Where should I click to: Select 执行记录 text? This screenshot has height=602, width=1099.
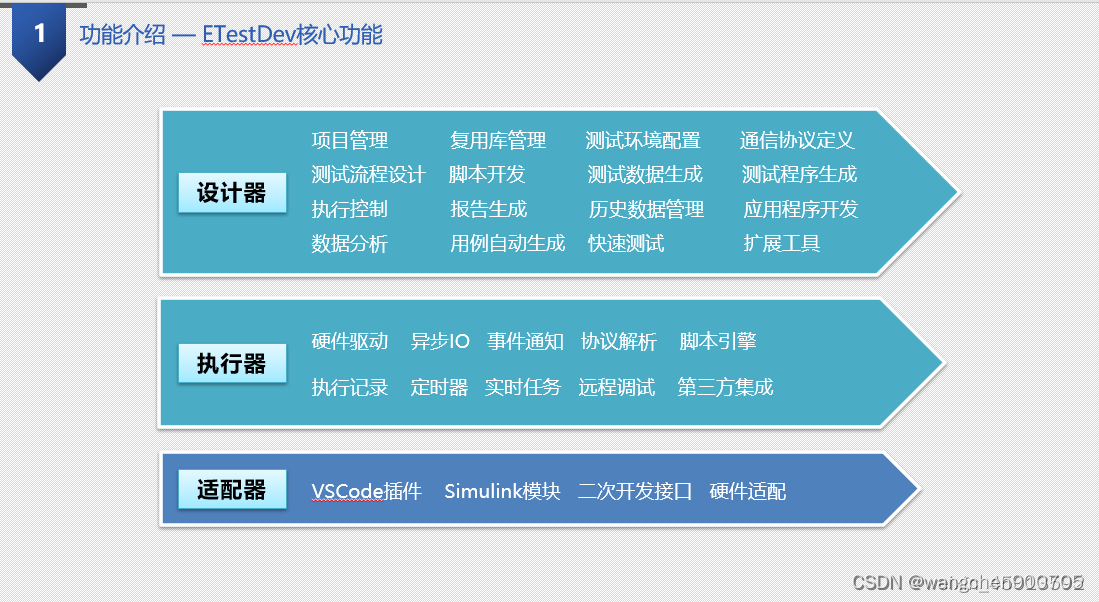click(350, 387)
